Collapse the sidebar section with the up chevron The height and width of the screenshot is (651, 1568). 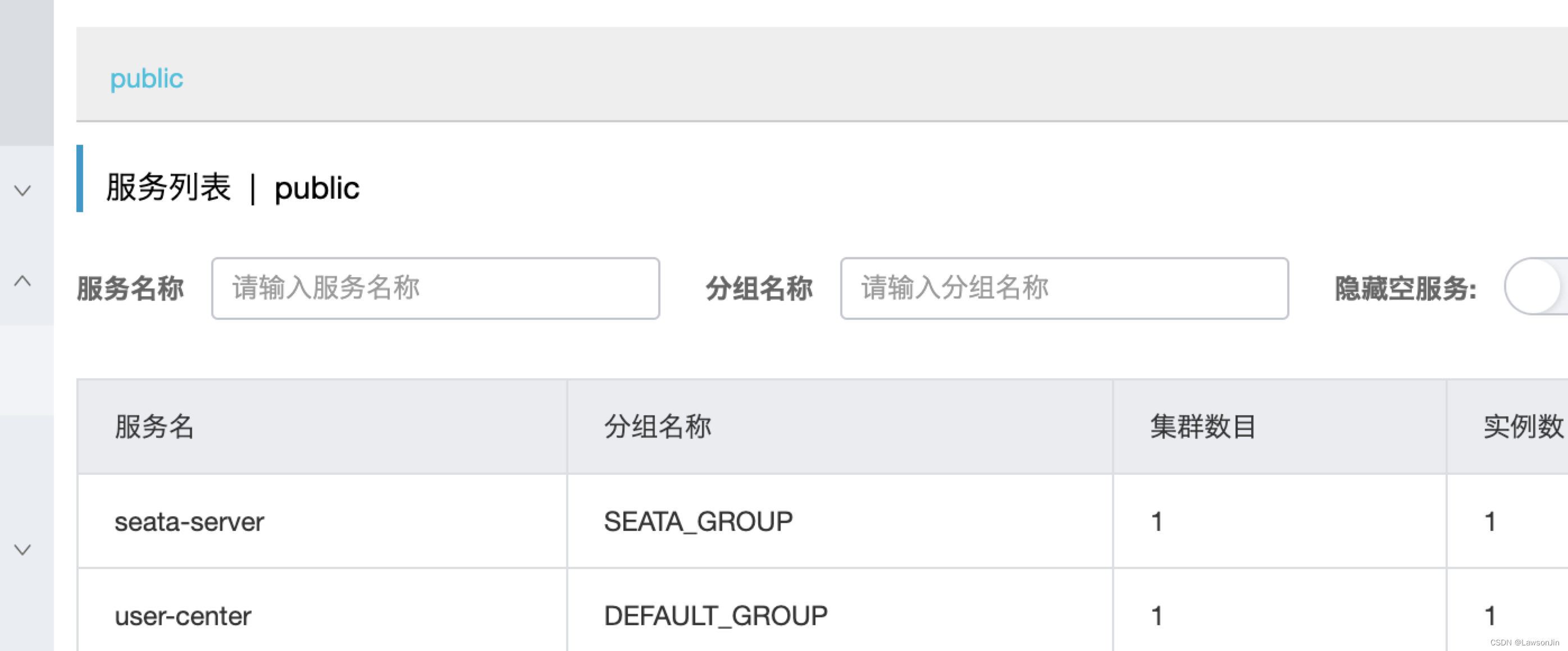(22, 281)
